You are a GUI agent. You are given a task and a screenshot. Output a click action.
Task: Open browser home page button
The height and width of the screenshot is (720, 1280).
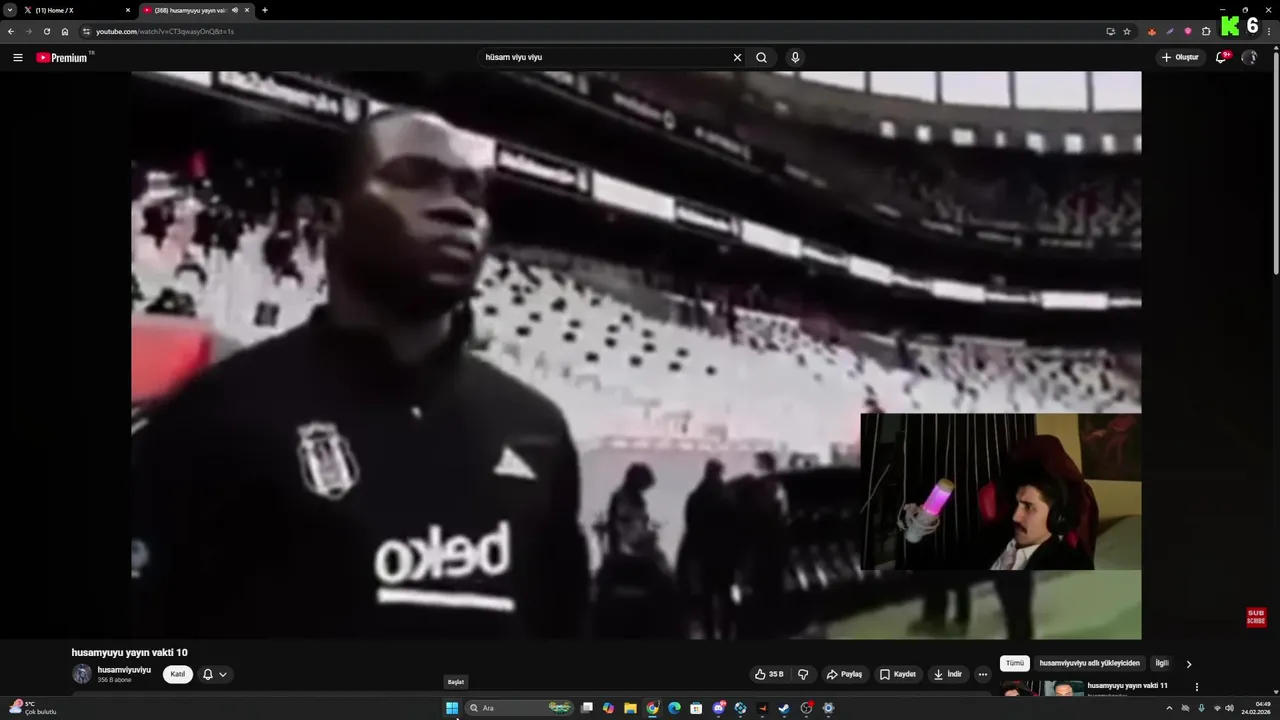coord(65,31)
